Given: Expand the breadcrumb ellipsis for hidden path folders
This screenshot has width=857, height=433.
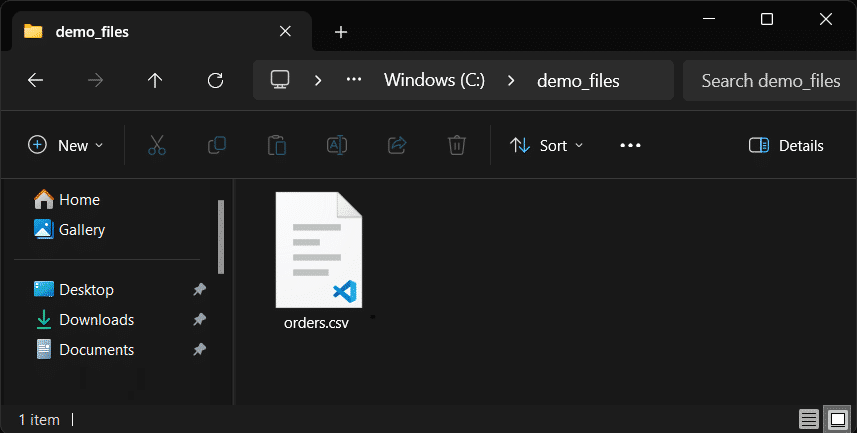Looking at the screenshot, I should [x=354, y=80].
